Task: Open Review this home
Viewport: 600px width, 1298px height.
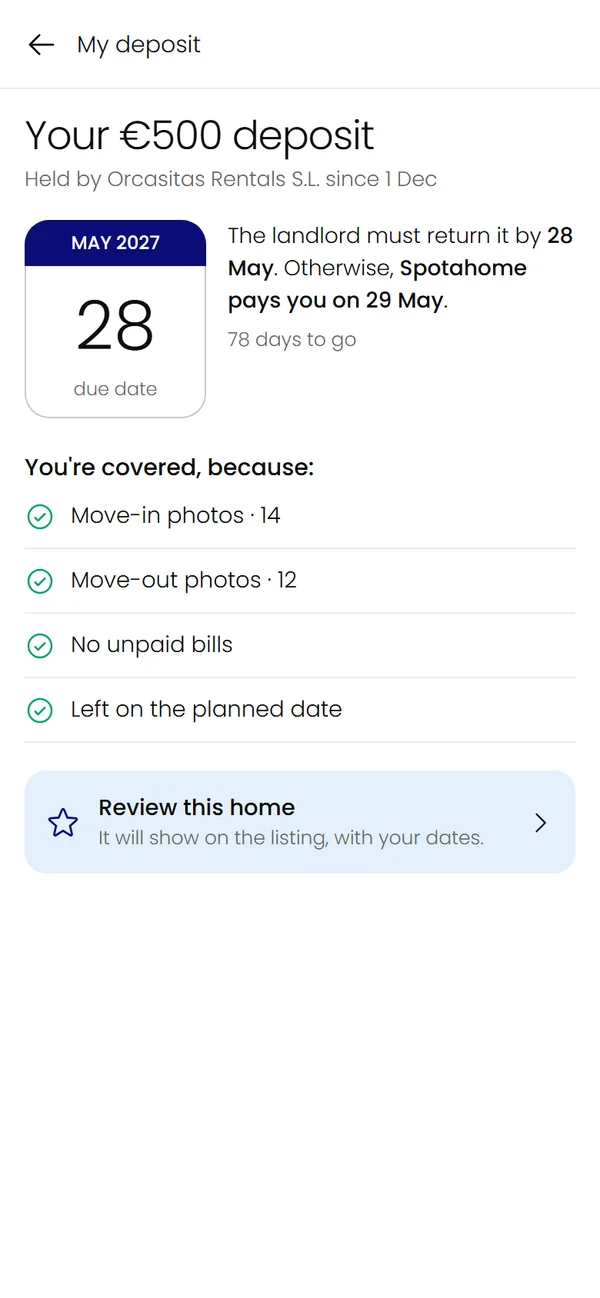Action: [300, 822]
